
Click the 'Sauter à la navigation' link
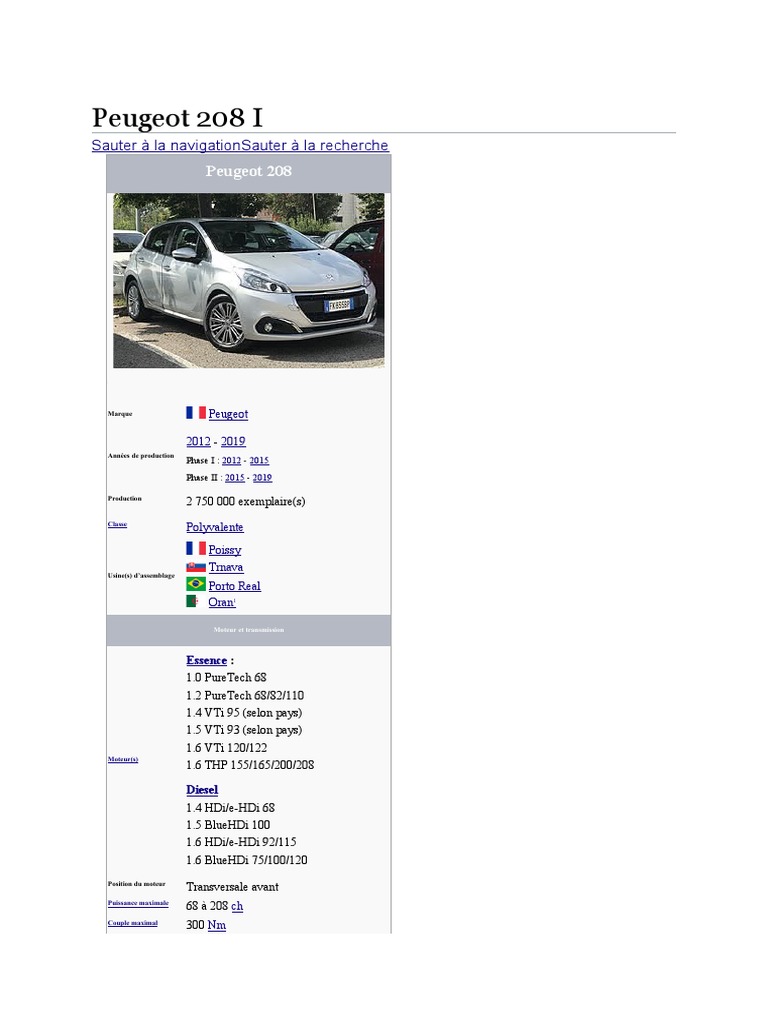pyautogui.click(x=167, y=145)
